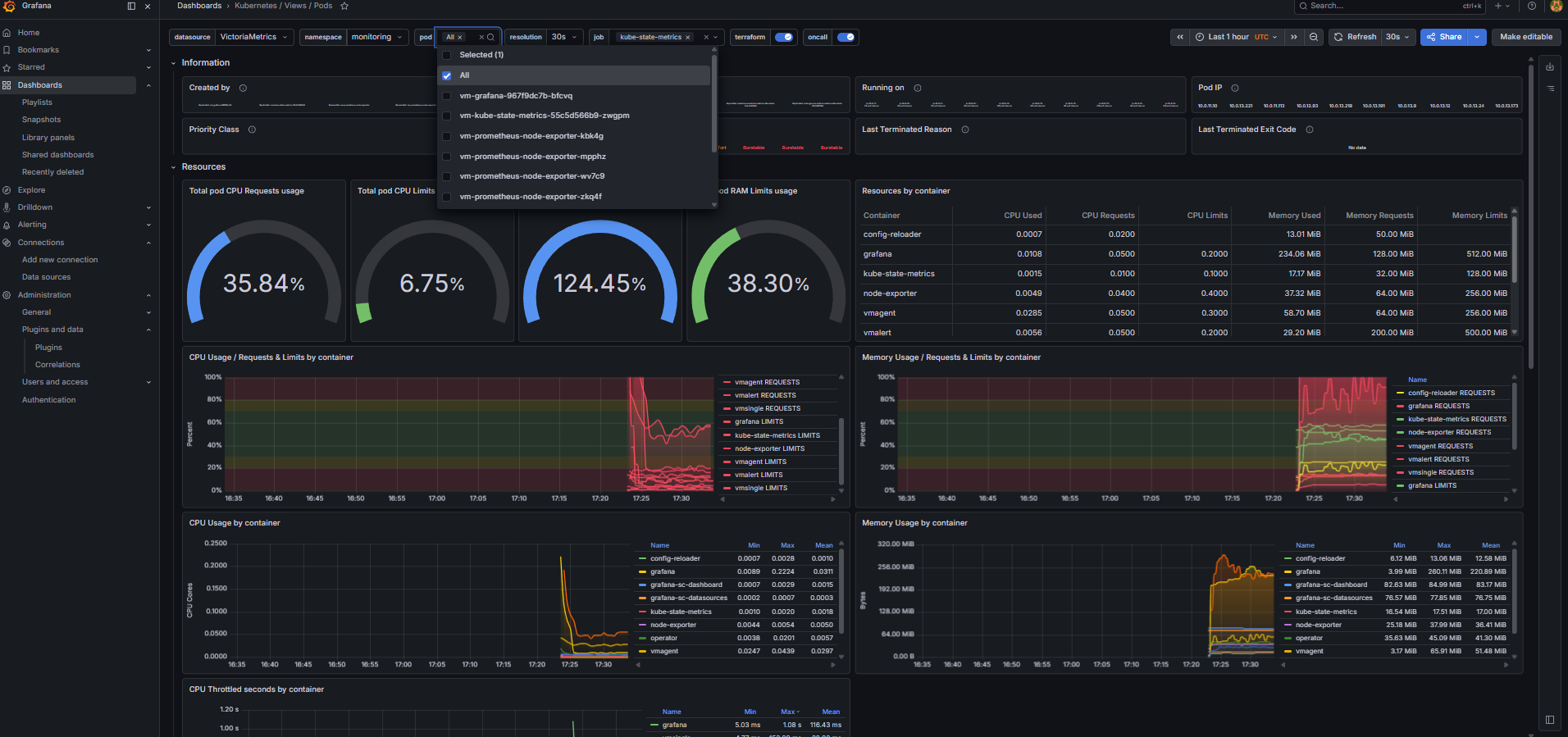Show info tooltip for Priority Class panel
Viewport: 1568px width, 737px height.
(x=252, y=130)
